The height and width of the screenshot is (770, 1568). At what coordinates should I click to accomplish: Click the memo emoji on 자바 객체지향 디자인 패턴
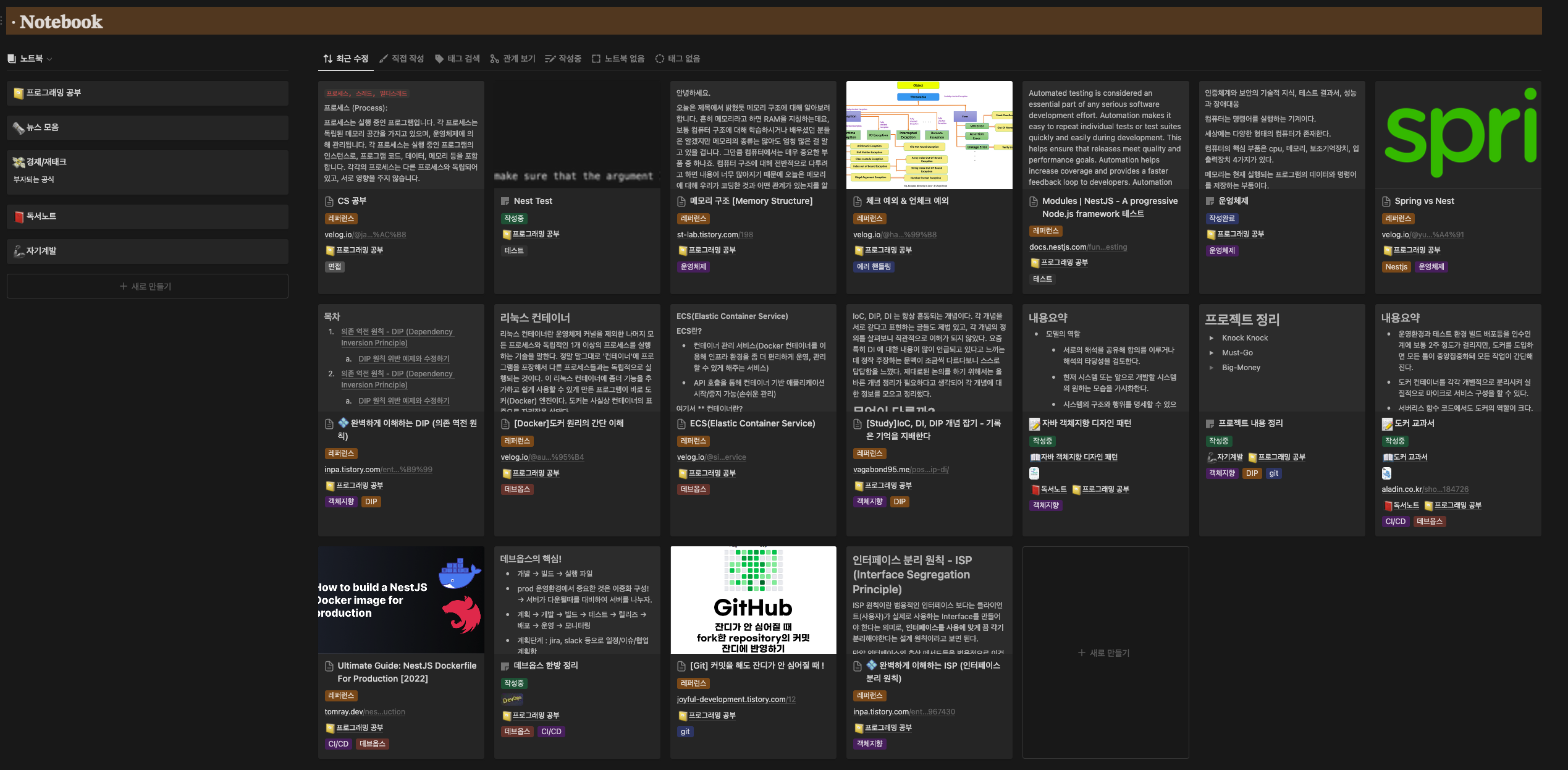point(1034,424)
